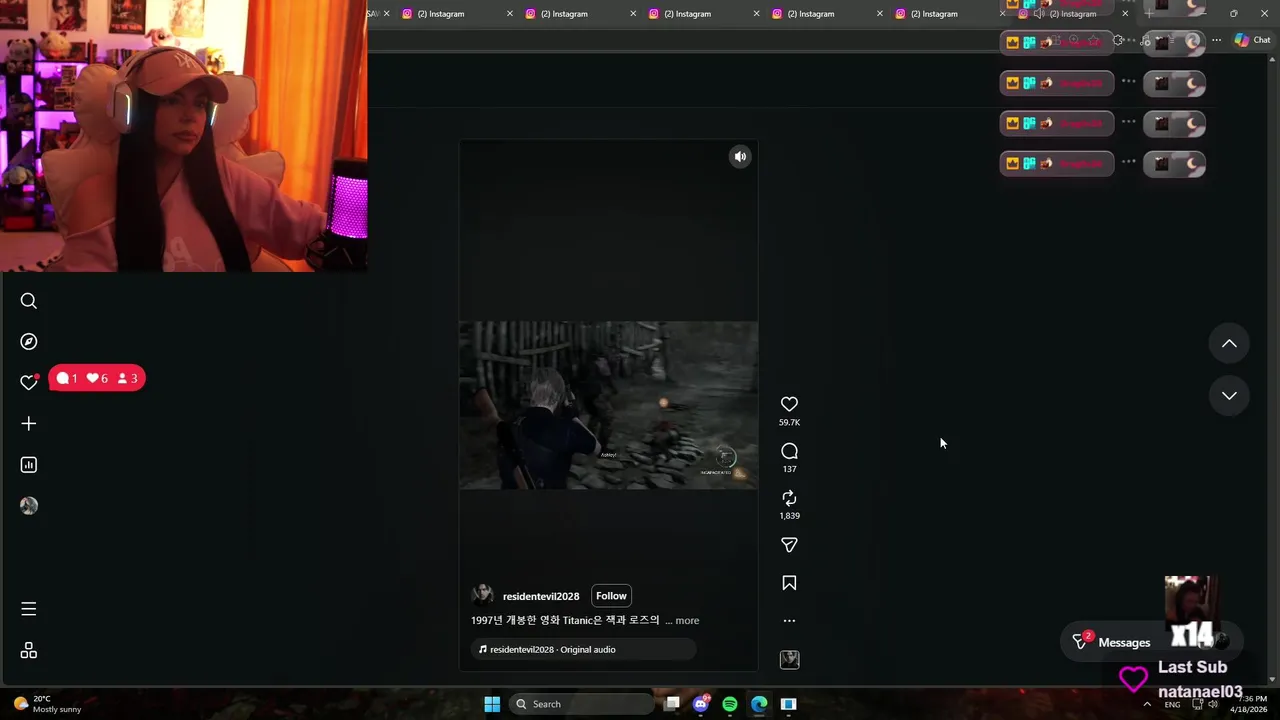Click the 137 comments count

(789, 469)
